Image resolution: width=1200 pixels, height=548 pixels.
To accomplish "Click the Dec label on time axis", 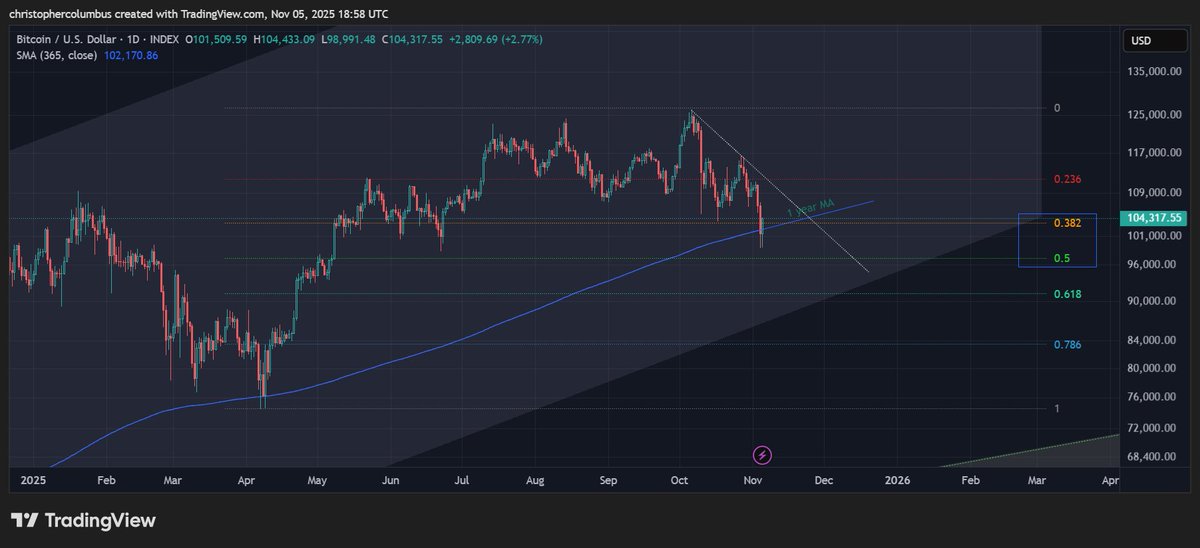I will [824, 481].
